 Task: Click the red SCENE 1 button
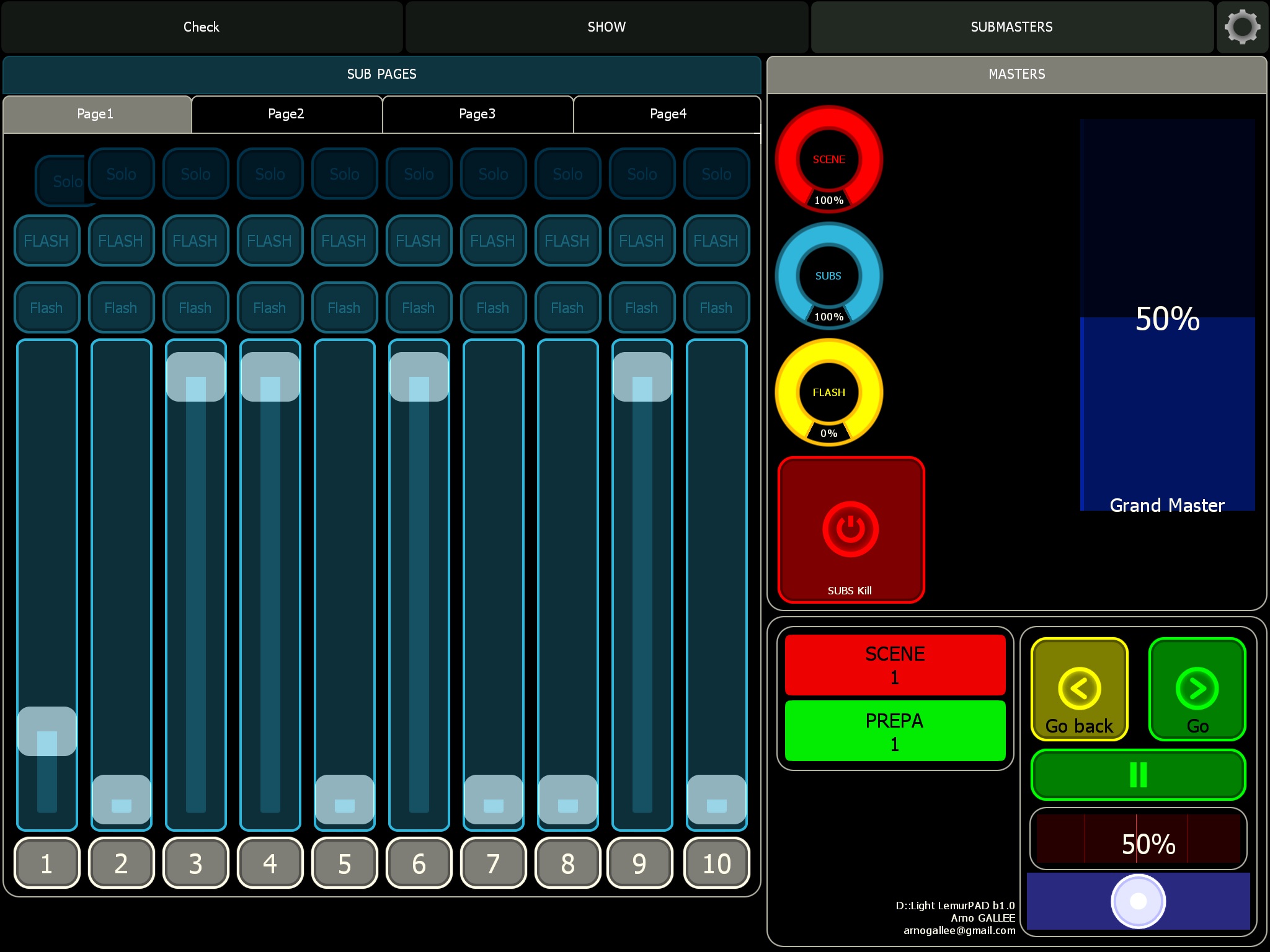[x=895, y=665]
